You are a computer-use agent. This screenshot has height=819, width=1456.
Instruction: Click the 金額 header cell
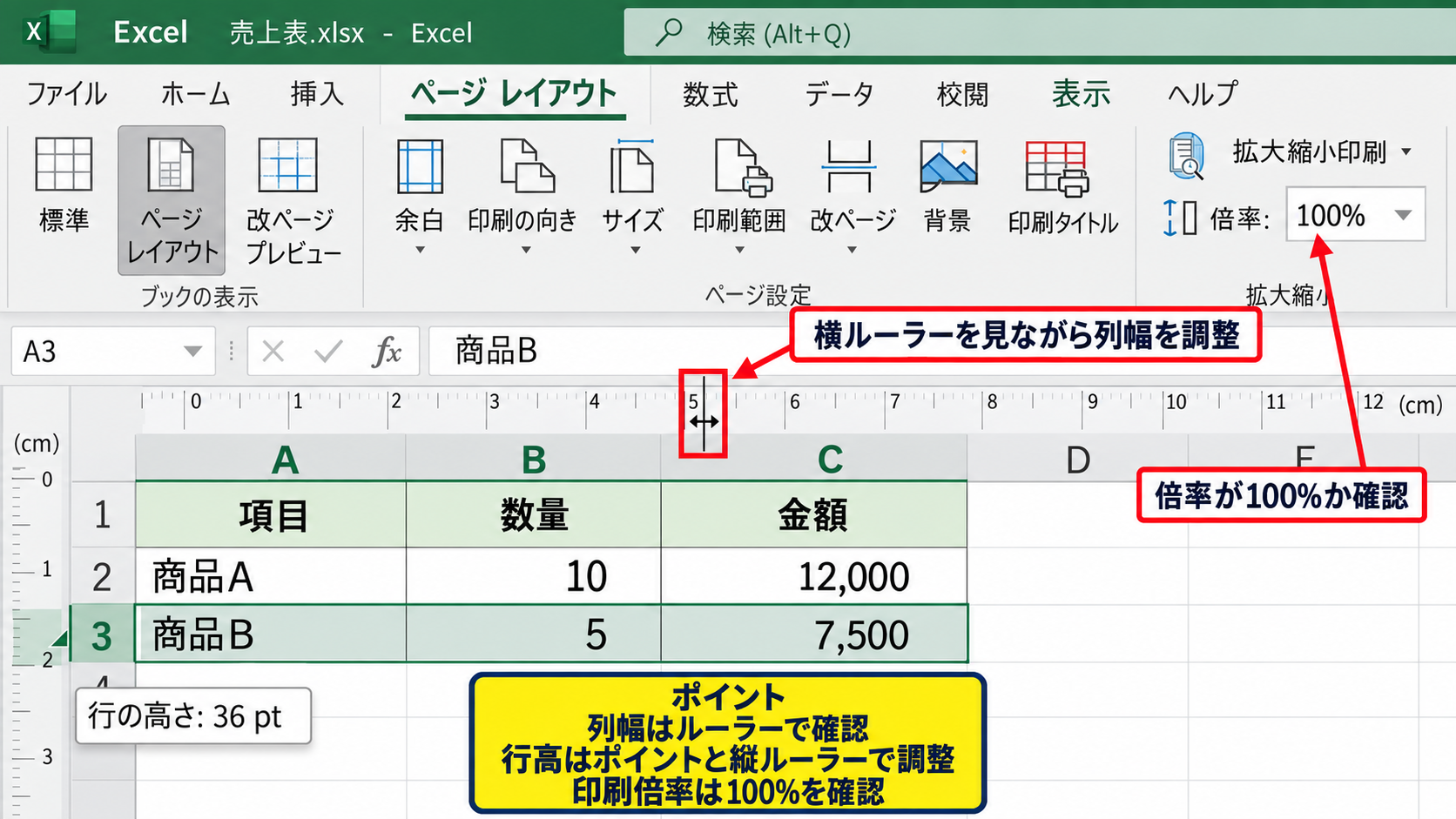coord(814,514)
